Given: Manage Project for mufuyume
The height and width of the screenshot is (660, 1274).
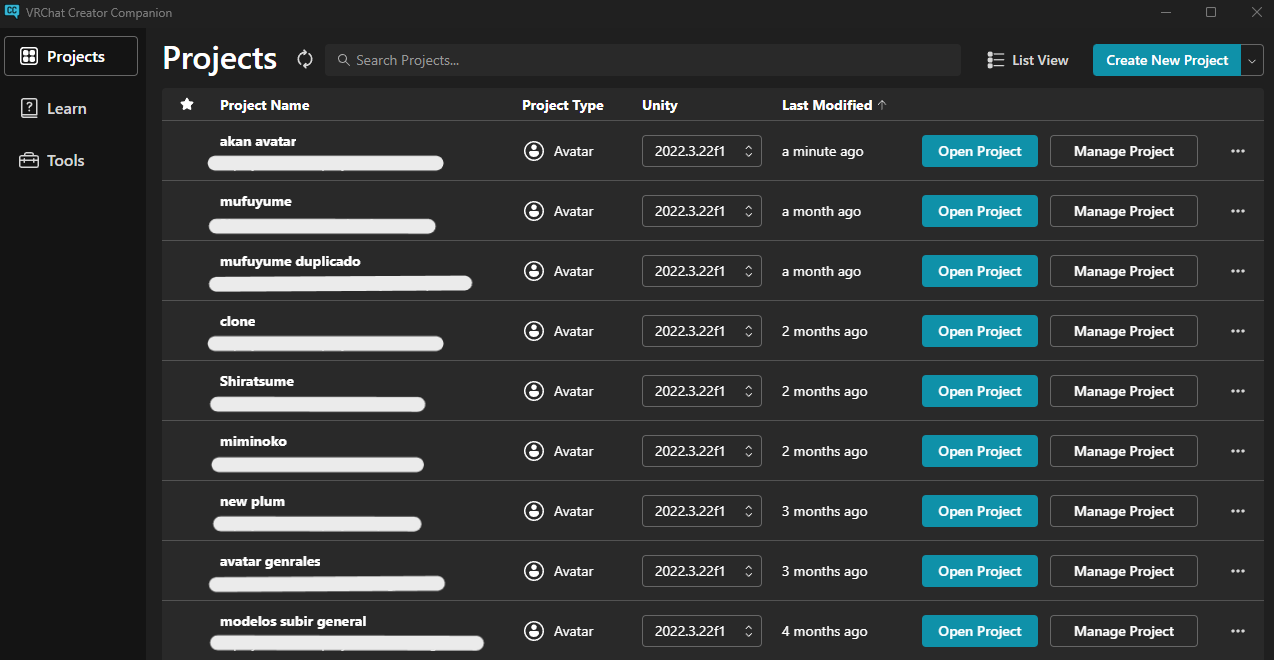Looking at the screenshot, I should (x=1124, y=211).
